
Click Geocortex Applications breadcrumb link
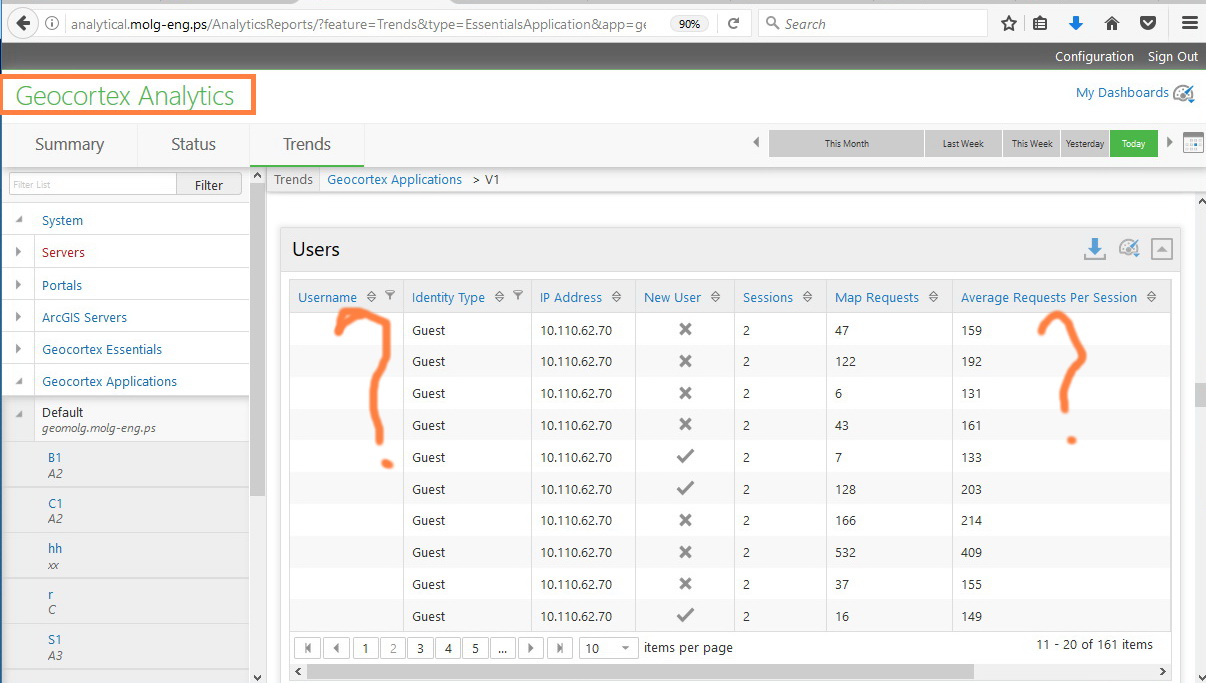(x=395, y=180)
